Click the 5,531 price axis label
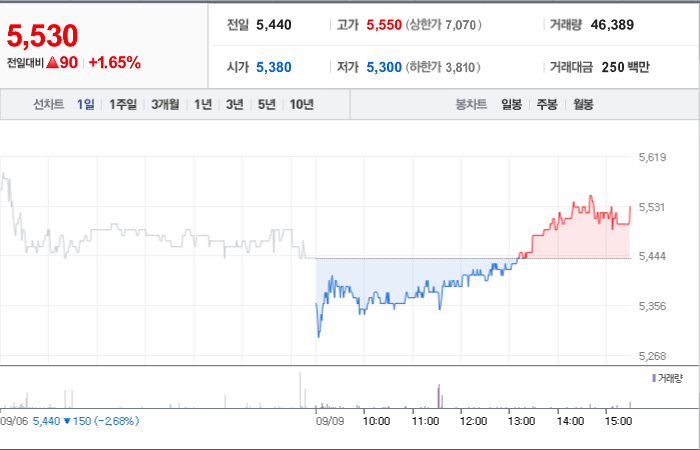Viewport: 700px width, 450px height. 652,207
